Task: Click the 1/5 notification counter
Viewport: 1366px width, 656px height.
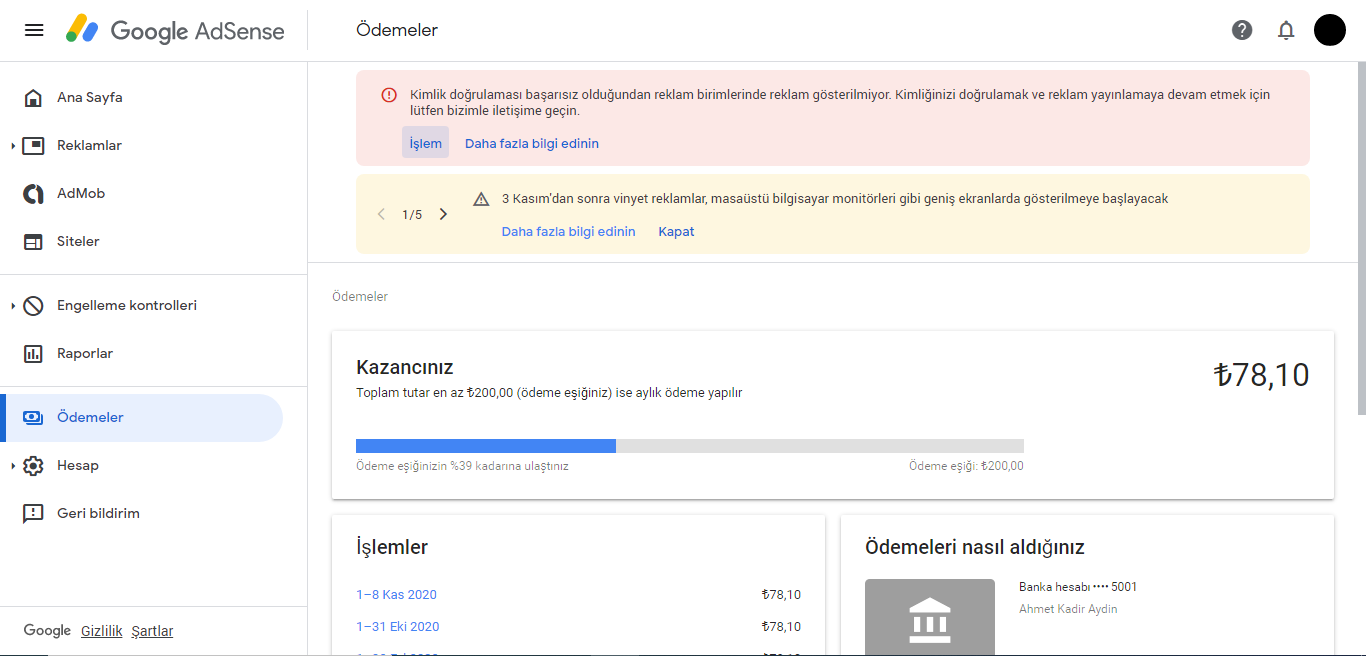Action: 412,215
